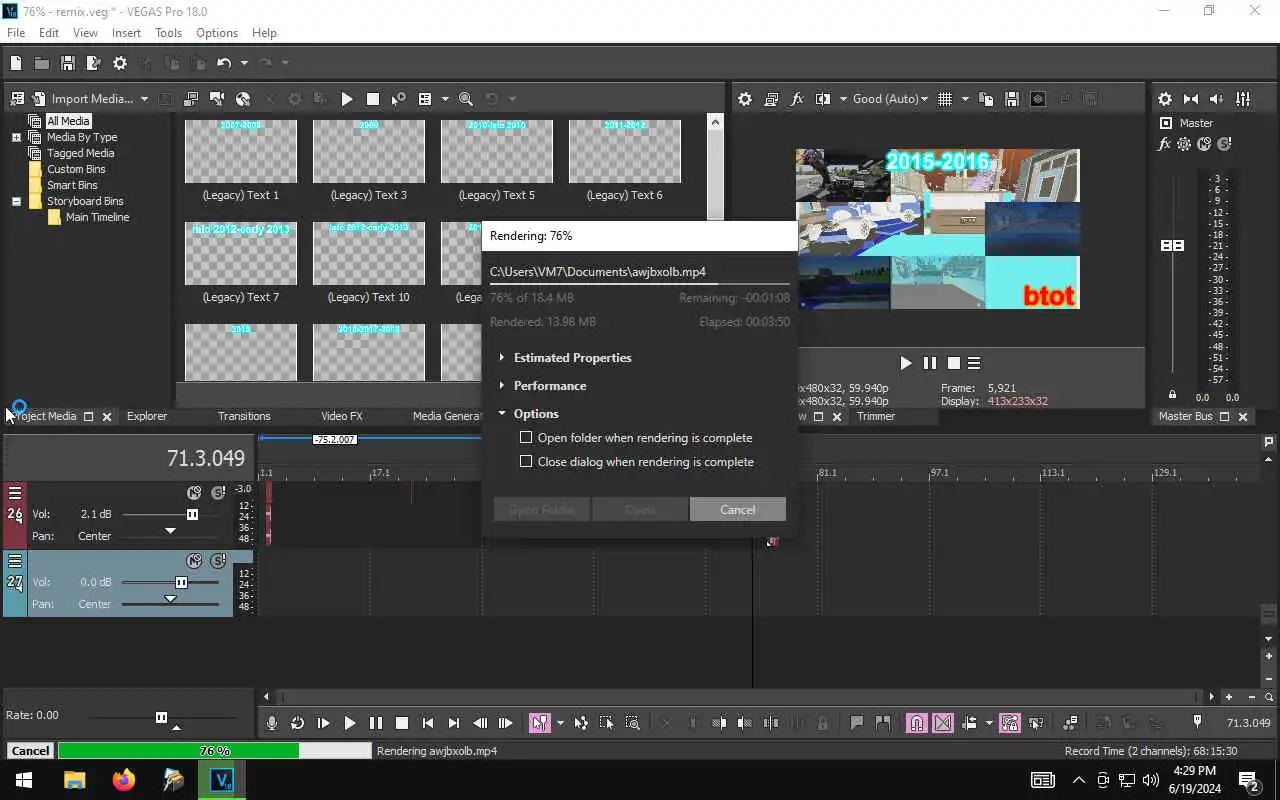Toggle Enable Snapping magnet button
Screen dimensions: 1280x800
pyautogui.click(x=916, y=723)
